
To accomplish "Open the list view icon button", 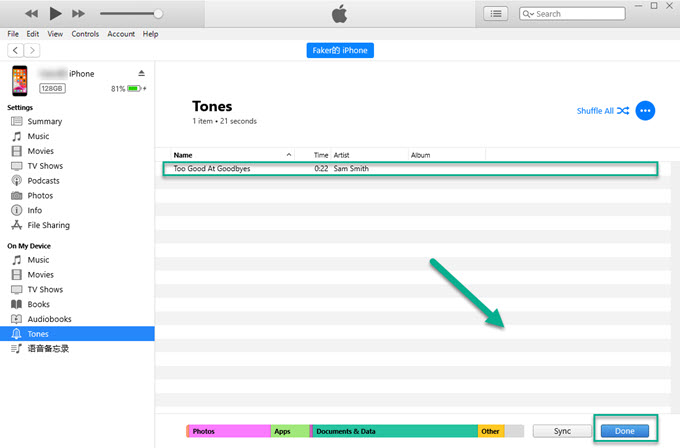I will click(x=496, y=14).
